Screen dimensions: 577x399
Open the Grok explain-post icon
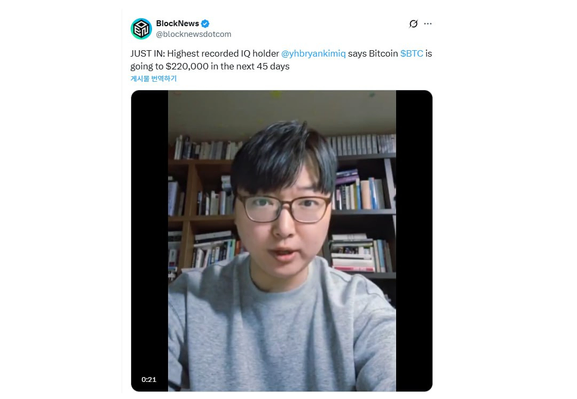tap(413, 24)
